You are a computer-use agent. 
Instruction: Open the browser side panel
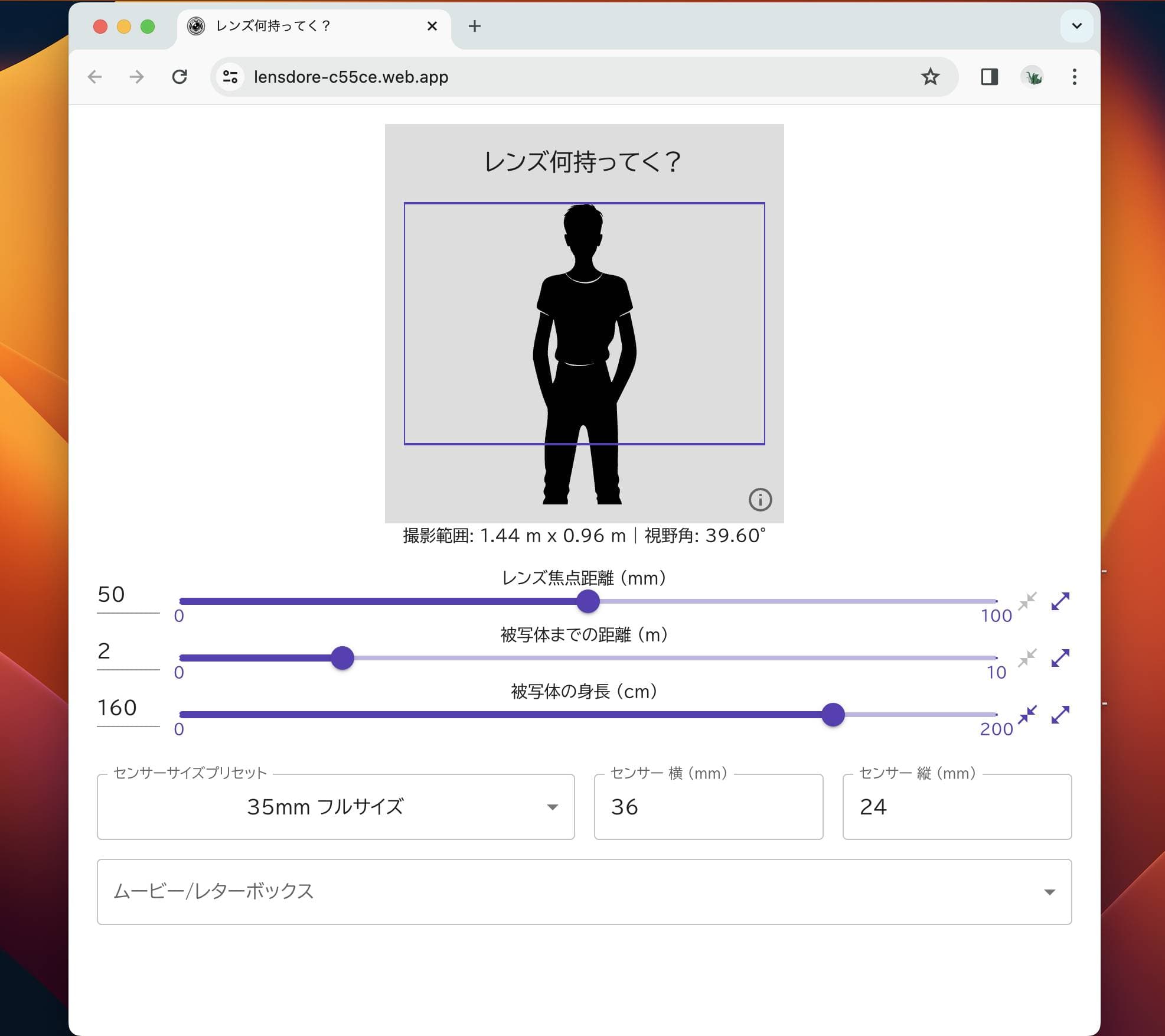(x=989, y=77)
